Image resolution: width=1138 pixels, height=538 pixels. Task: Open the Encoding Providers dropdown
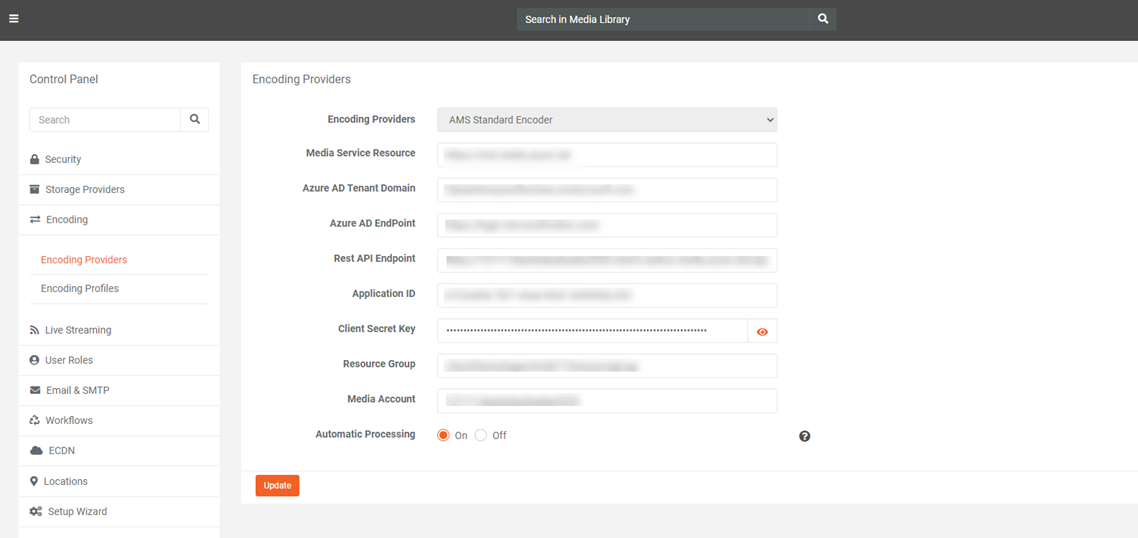(607, 120)
